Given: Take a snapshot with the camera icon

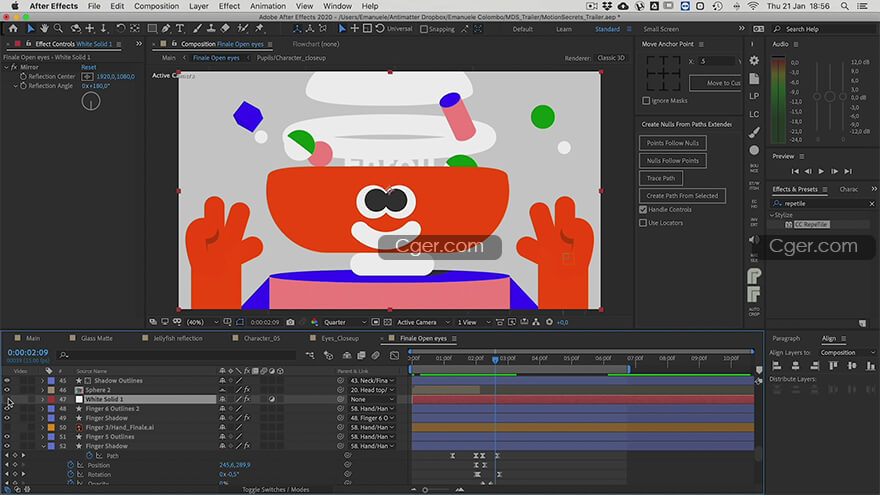Looking at the screenshot, I should (290, 322).
